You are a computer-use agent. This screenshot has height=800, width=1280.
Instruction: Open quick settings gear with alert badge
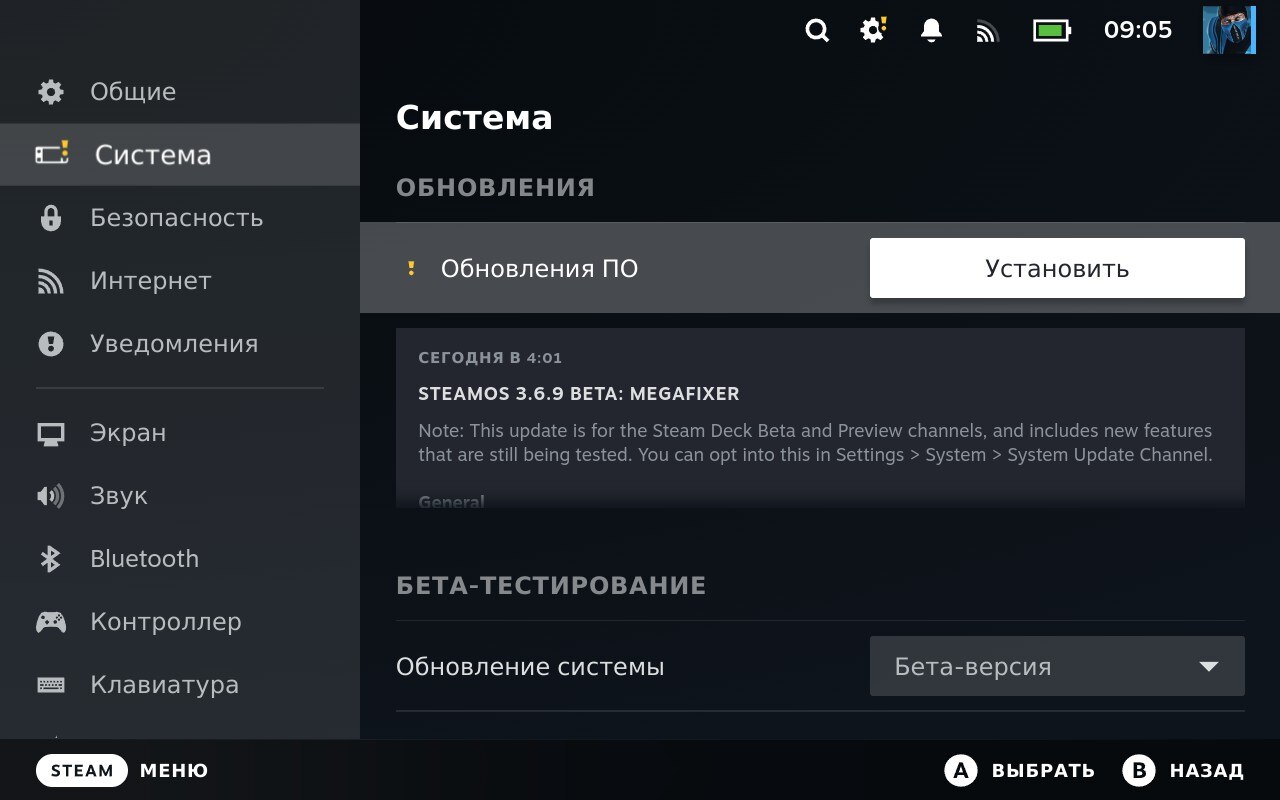874,30
